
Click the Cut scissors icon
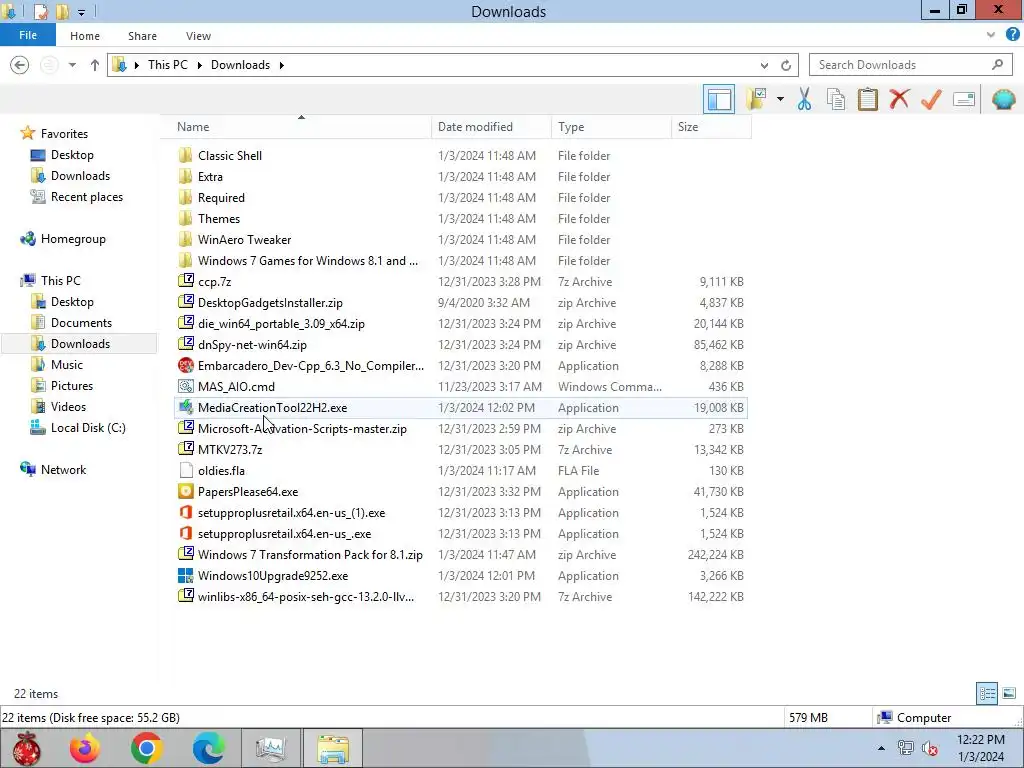[x=805, y=99]
